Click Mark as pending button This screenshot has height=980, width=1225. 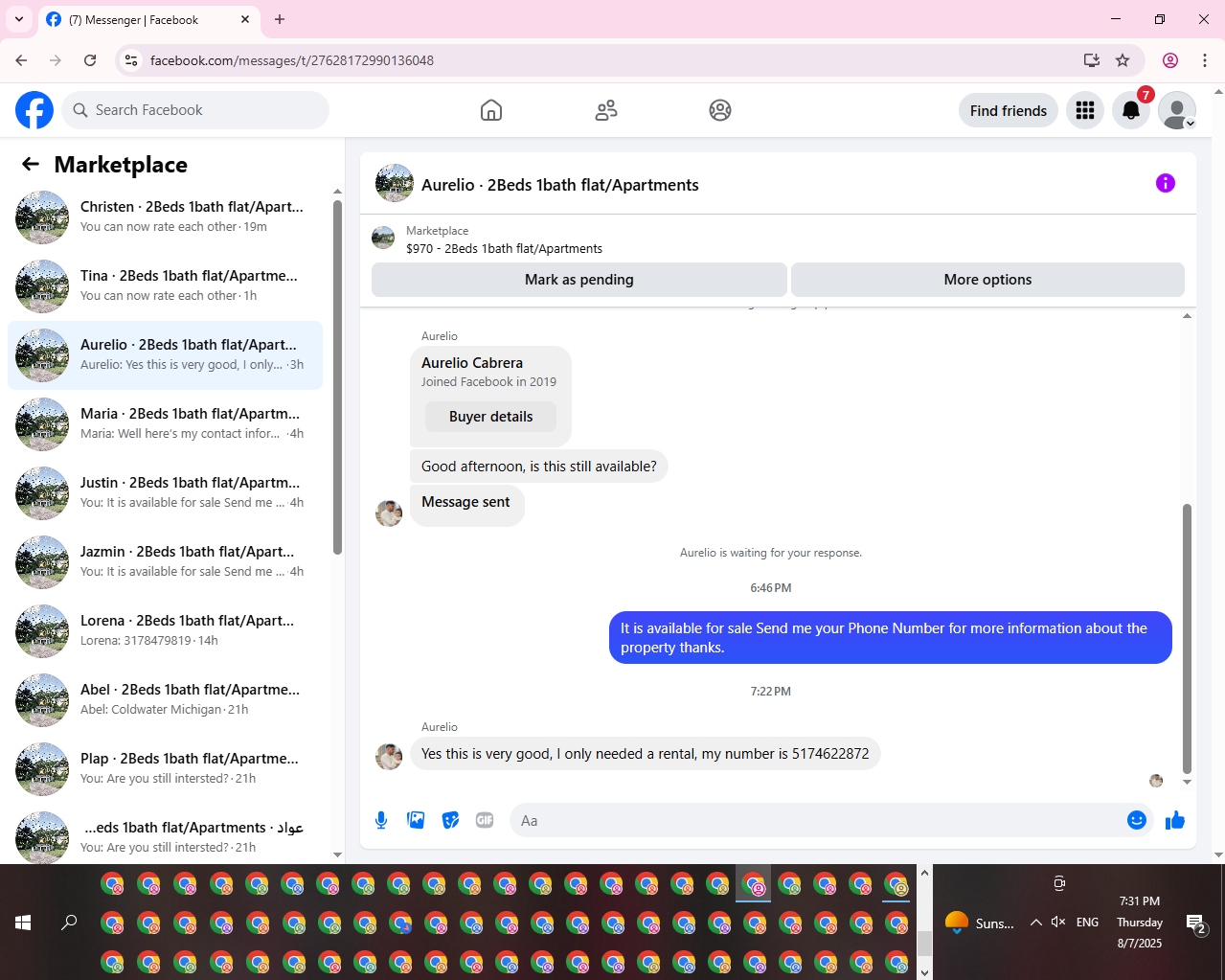coord(578,280)
